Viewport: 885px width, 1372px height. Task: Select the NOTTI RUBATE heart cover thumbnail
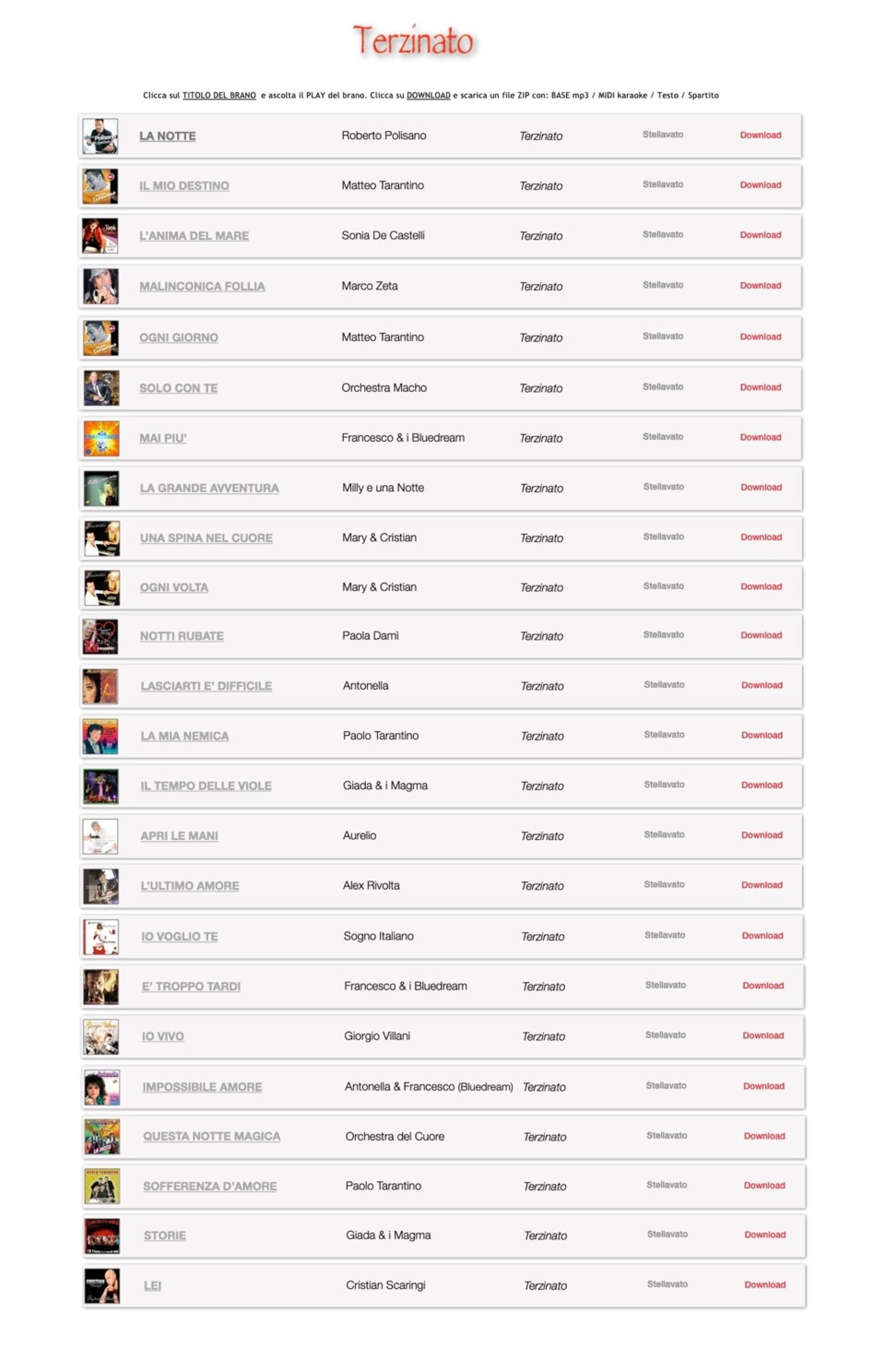point(100,636)
